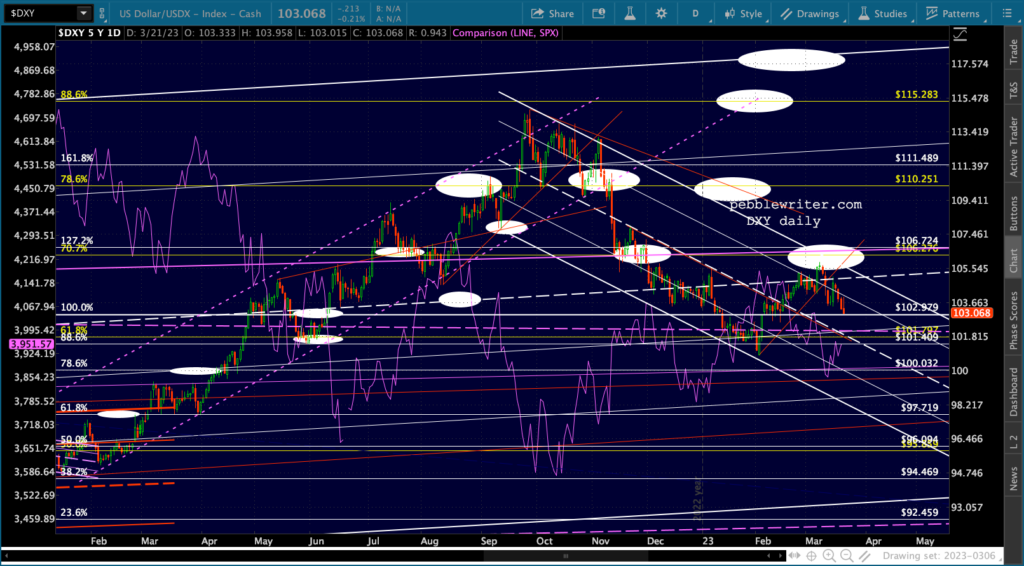Click the US Dollar/USDX - Index - Cash description

point(190,13)
